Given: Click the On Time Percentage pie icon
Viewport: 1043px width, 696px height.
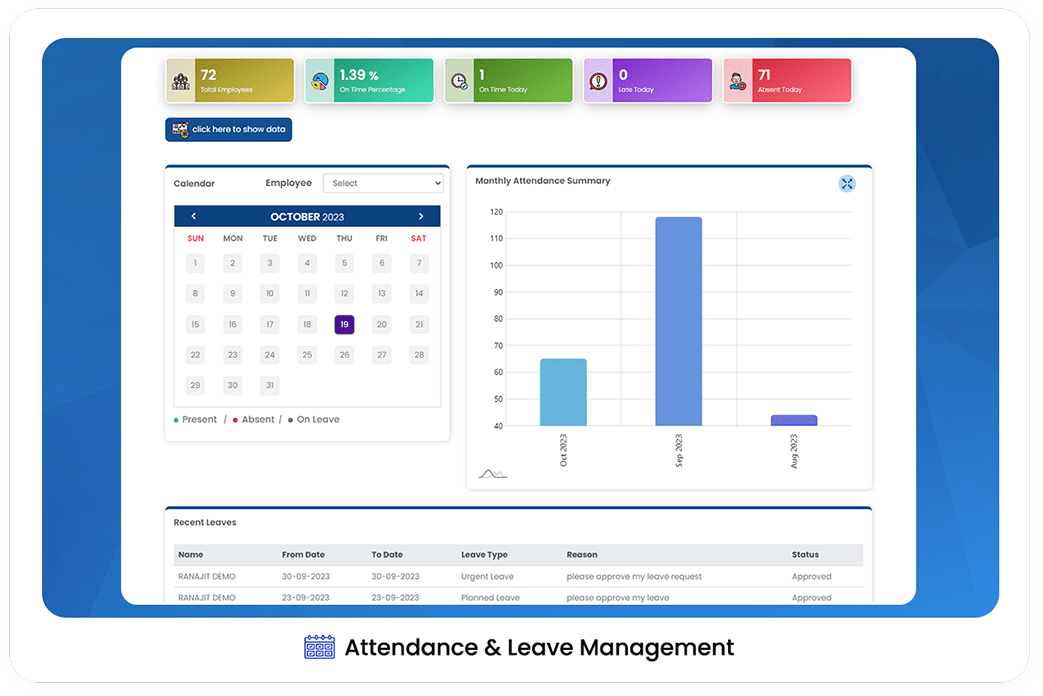Looking at the screenshot, I should point(320,82).
